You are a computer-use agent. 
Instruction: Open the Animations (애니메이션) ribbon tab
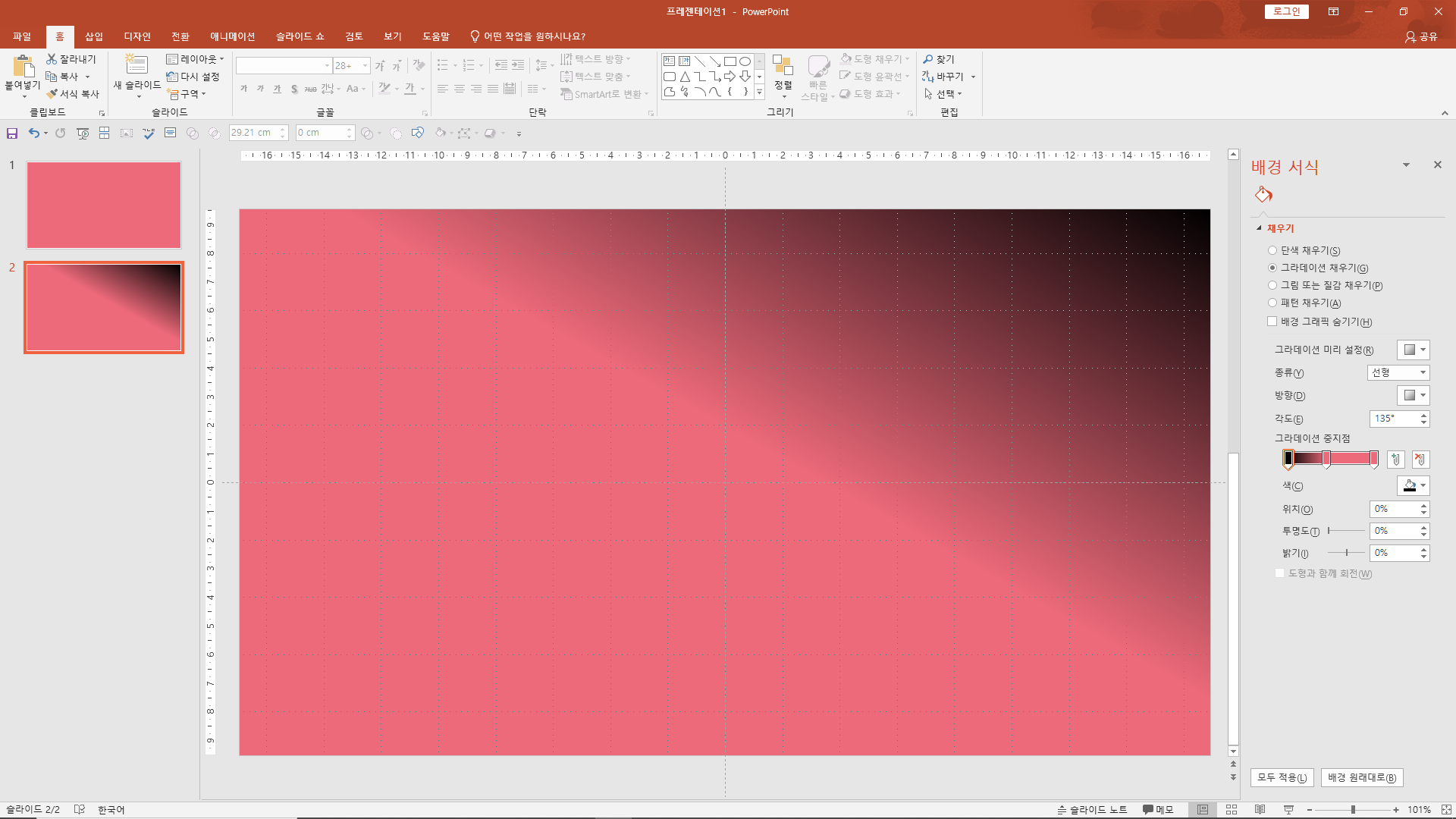tap(232, 36)
